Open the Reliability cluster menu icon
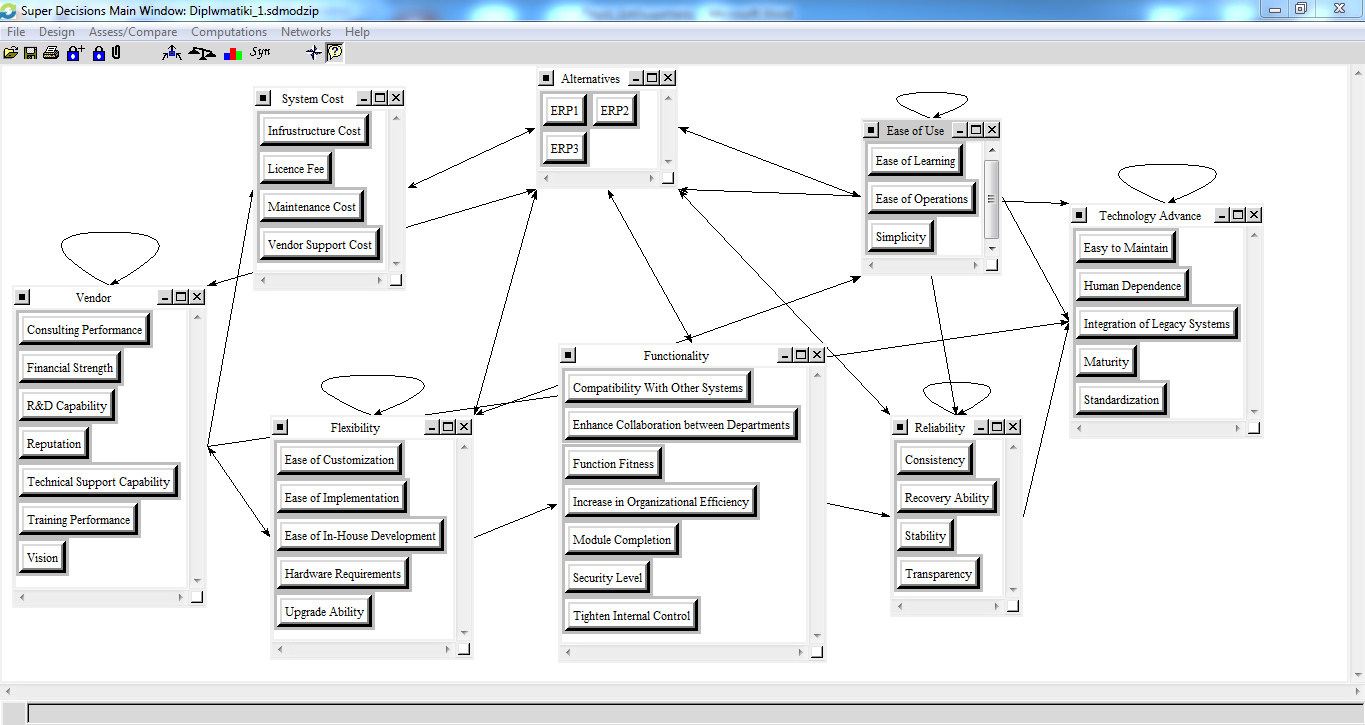Viewport: 1365px width, 725px height. pyautogui.click(x=900, y=427)
